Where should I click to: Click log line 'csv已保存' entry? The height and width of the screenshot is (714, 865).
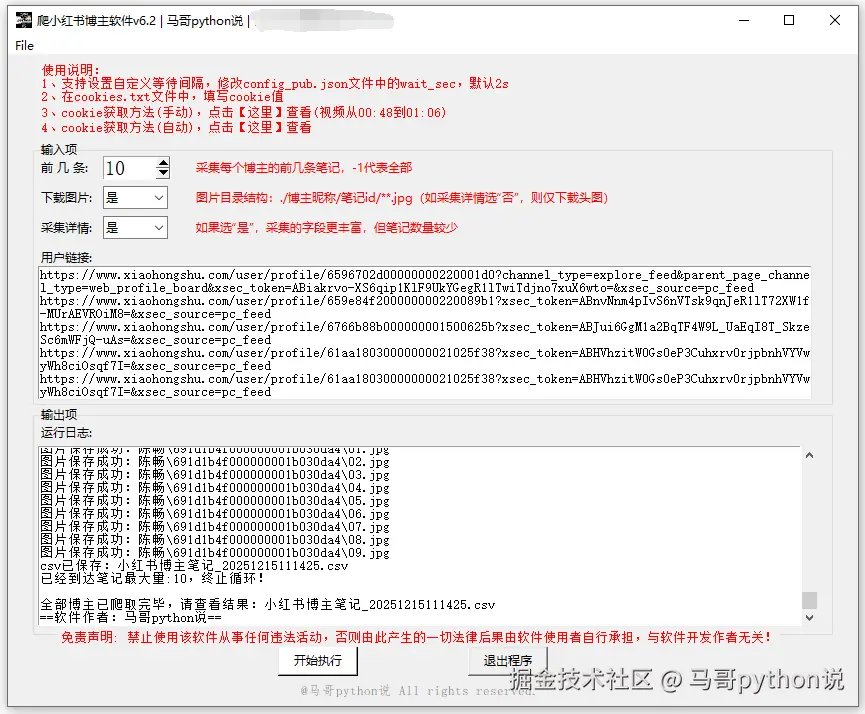194,566
